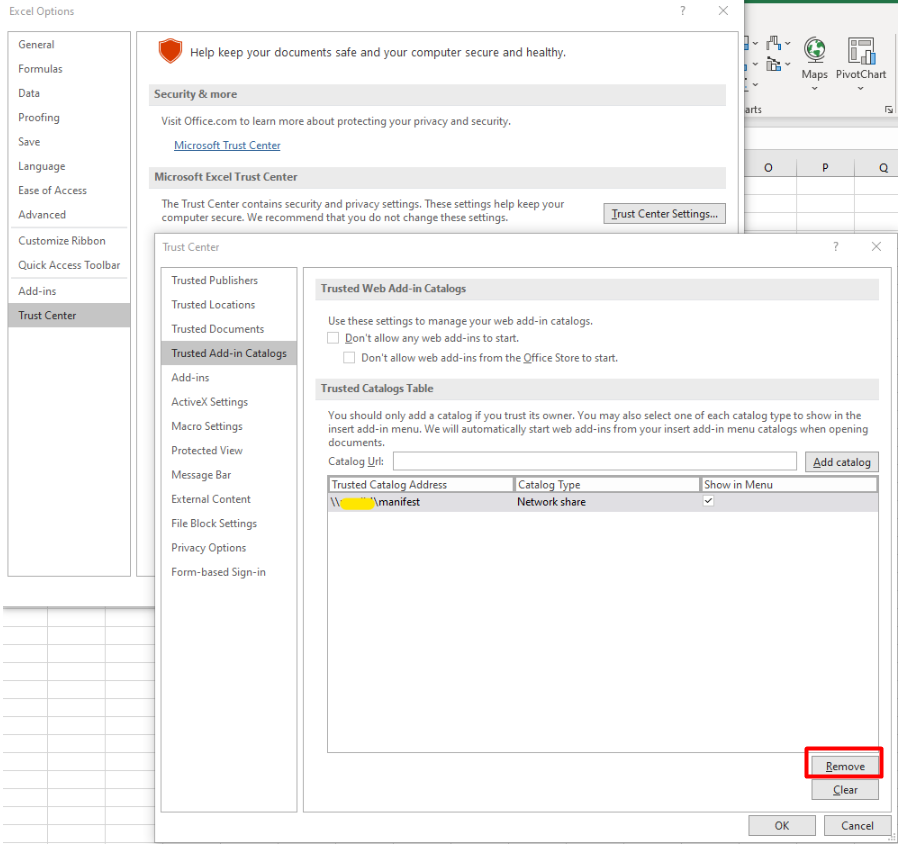904x850 pixels.
Task: Confirm Trust Center with OK
Action: (782, 826)
